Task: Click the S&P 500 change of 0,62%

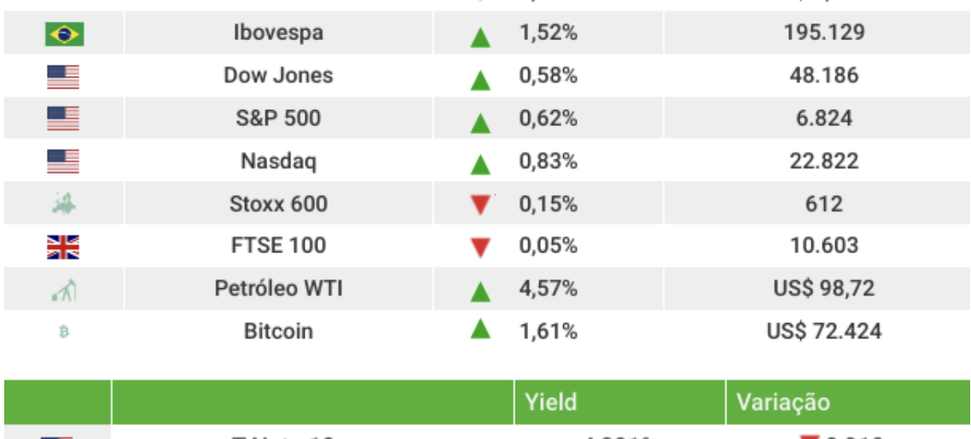Action: coord(548,118)
